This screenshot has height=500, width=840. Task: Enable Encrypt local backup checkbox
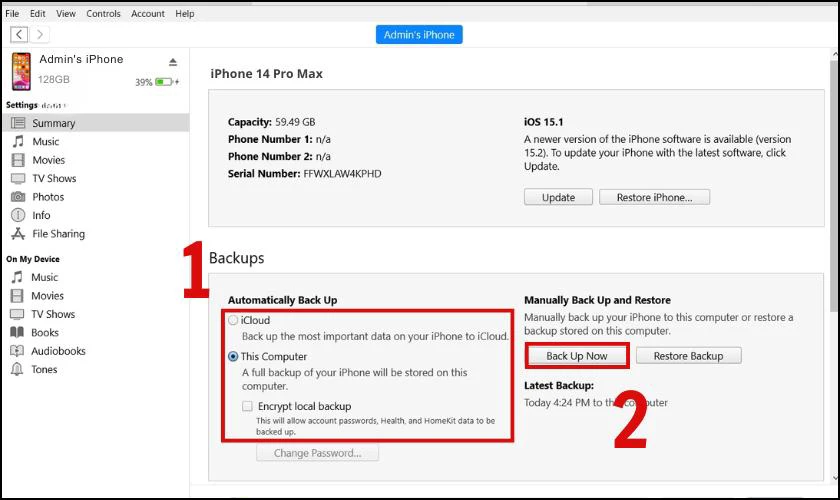248,406
